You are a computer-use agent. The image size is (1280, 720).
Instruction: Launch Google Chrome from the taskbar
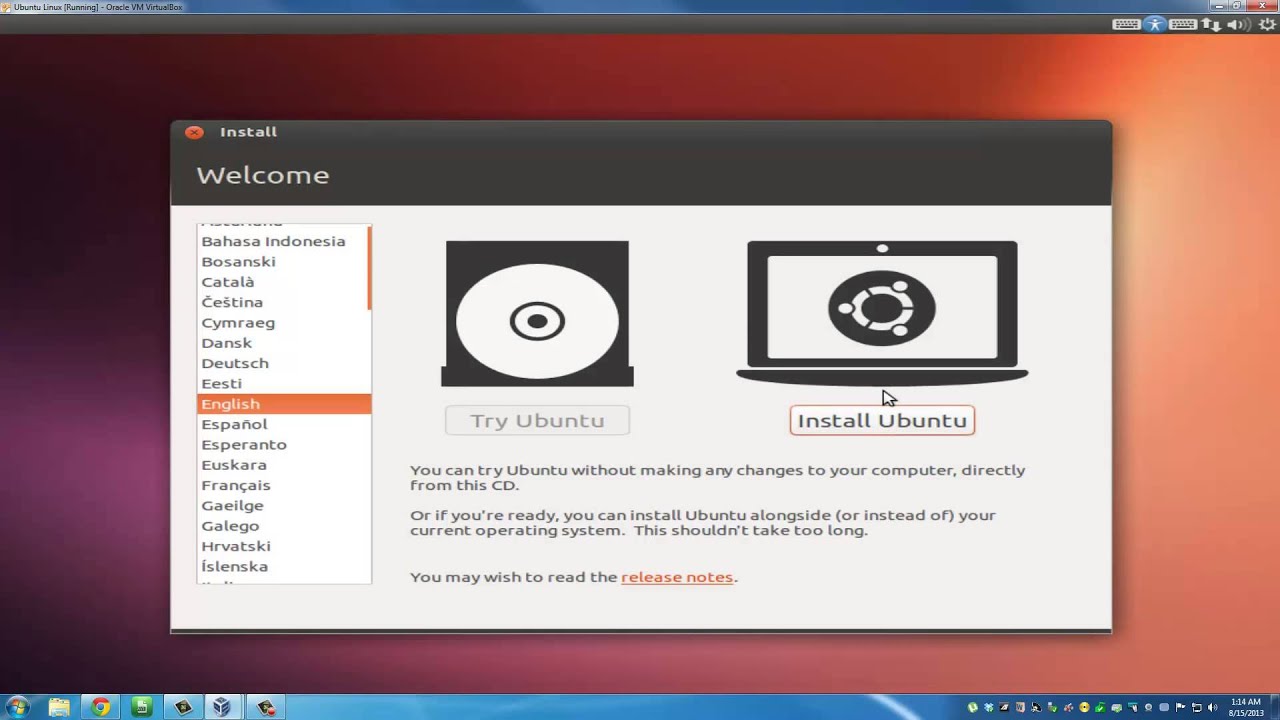[100, 707]
